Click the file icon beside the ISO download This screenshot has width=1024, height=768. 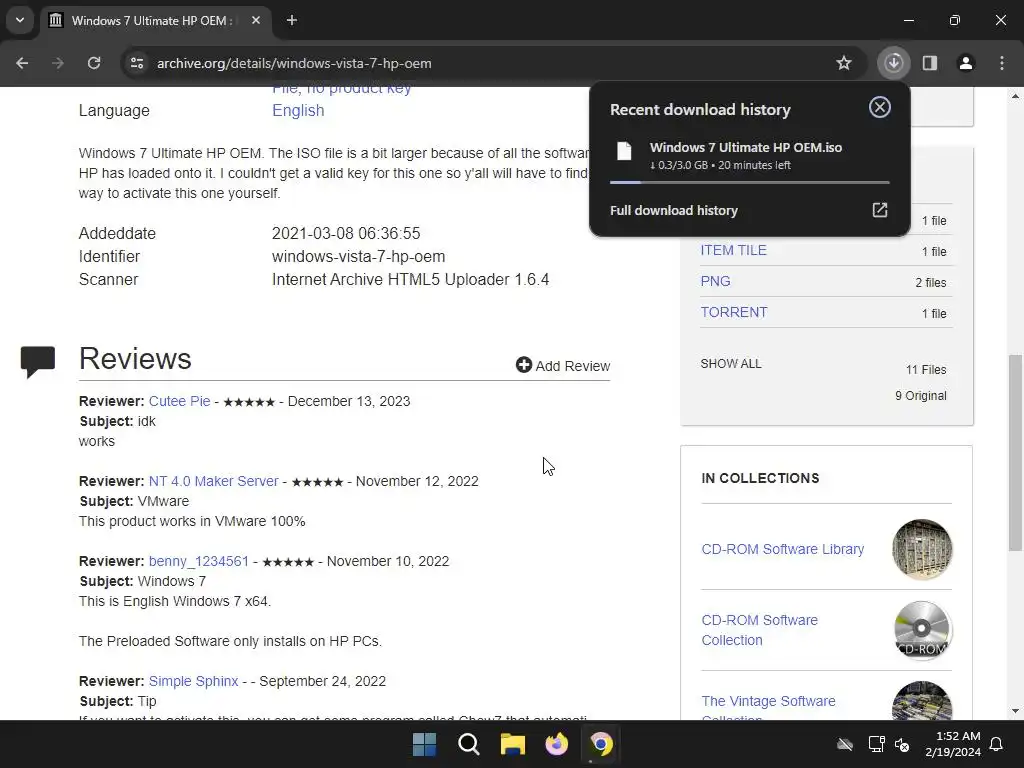624,151
